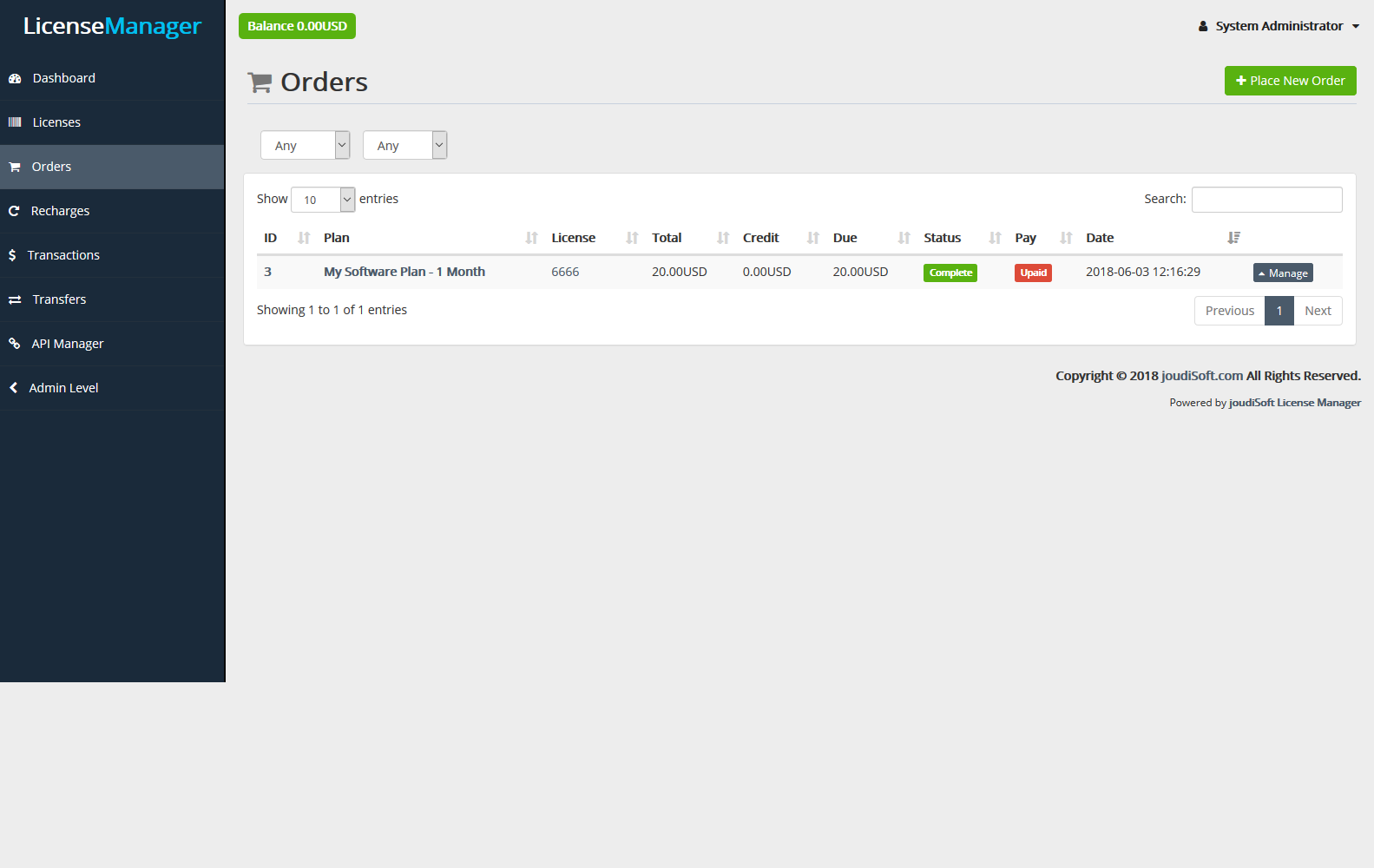Click the Transactions dollar icon
Image resolution: width=1374 pixels, height=868 pixels.
coord(12,255)
